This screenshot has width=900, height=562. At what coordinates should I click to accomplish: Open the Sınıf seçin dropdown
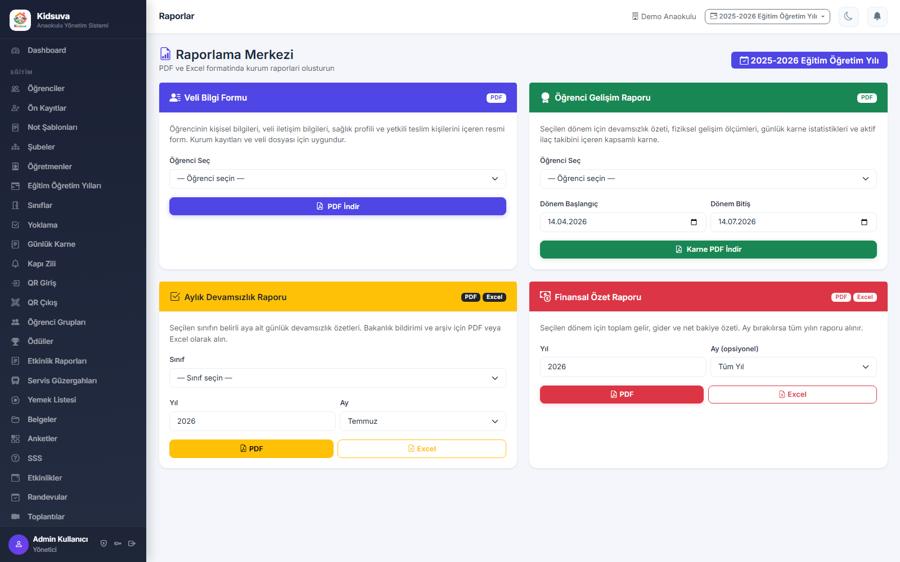pyautogui.click(x=338, y=378)
